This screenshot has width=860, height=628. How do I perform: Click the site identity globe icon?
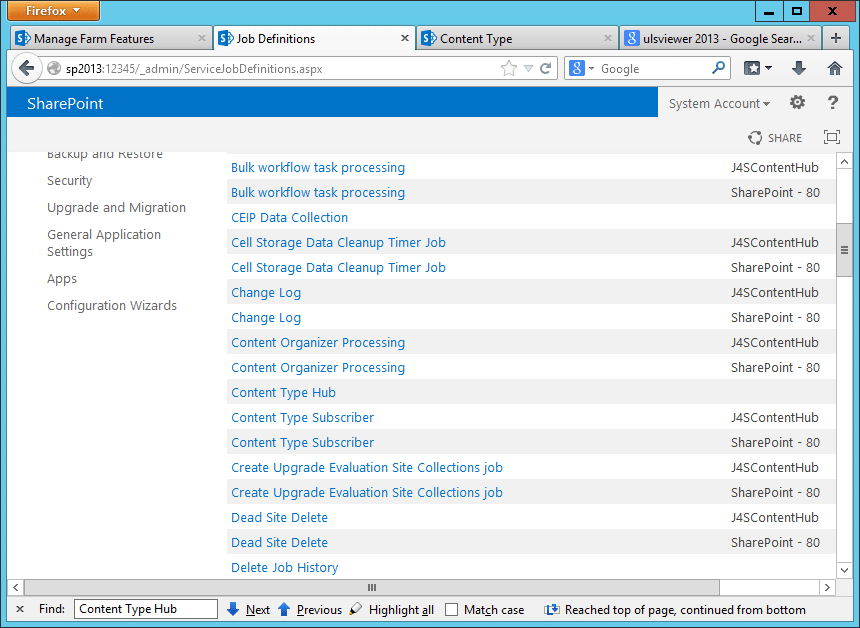coord(54,69)
